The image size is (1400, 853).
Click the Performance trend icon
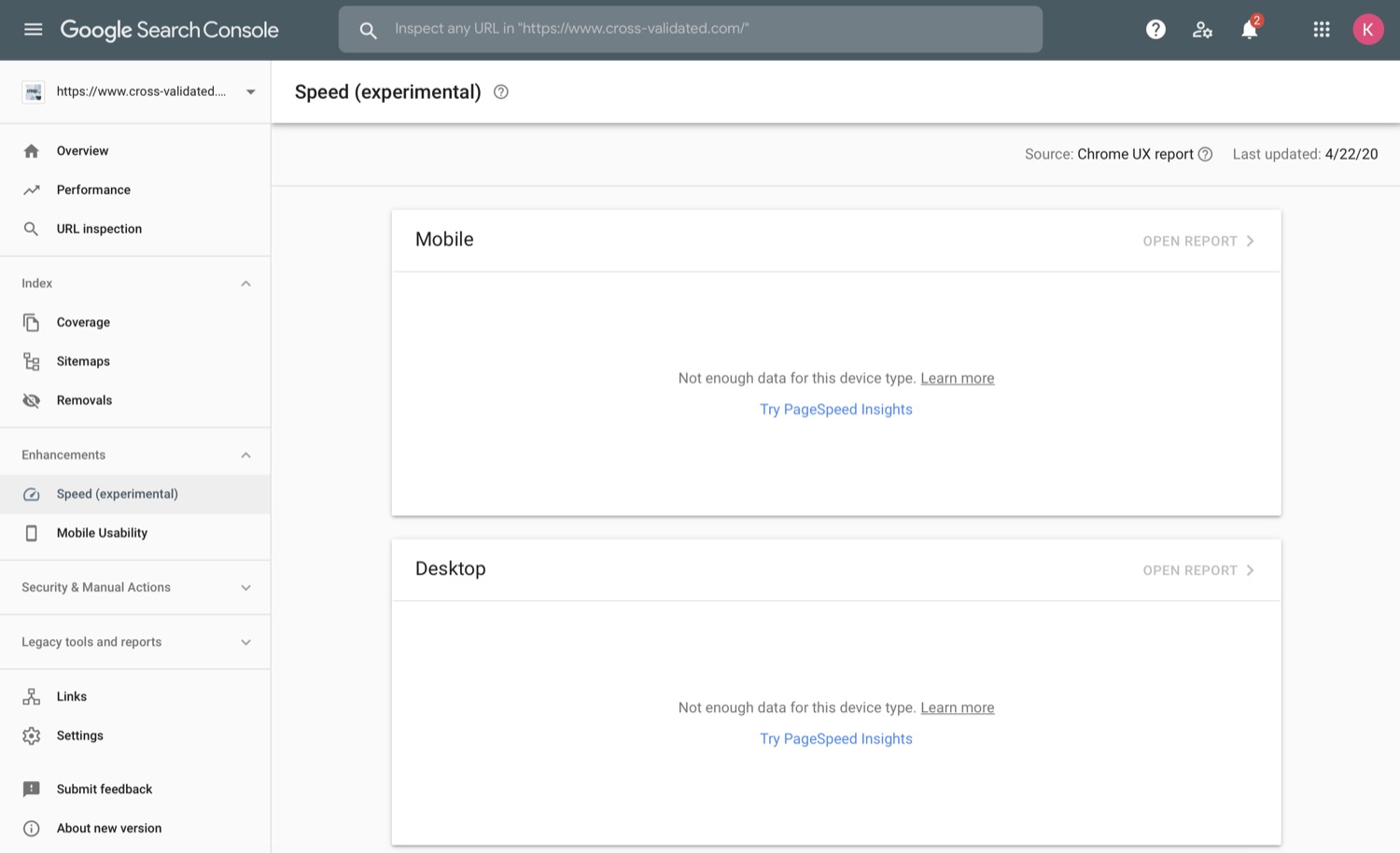(32, 189)
